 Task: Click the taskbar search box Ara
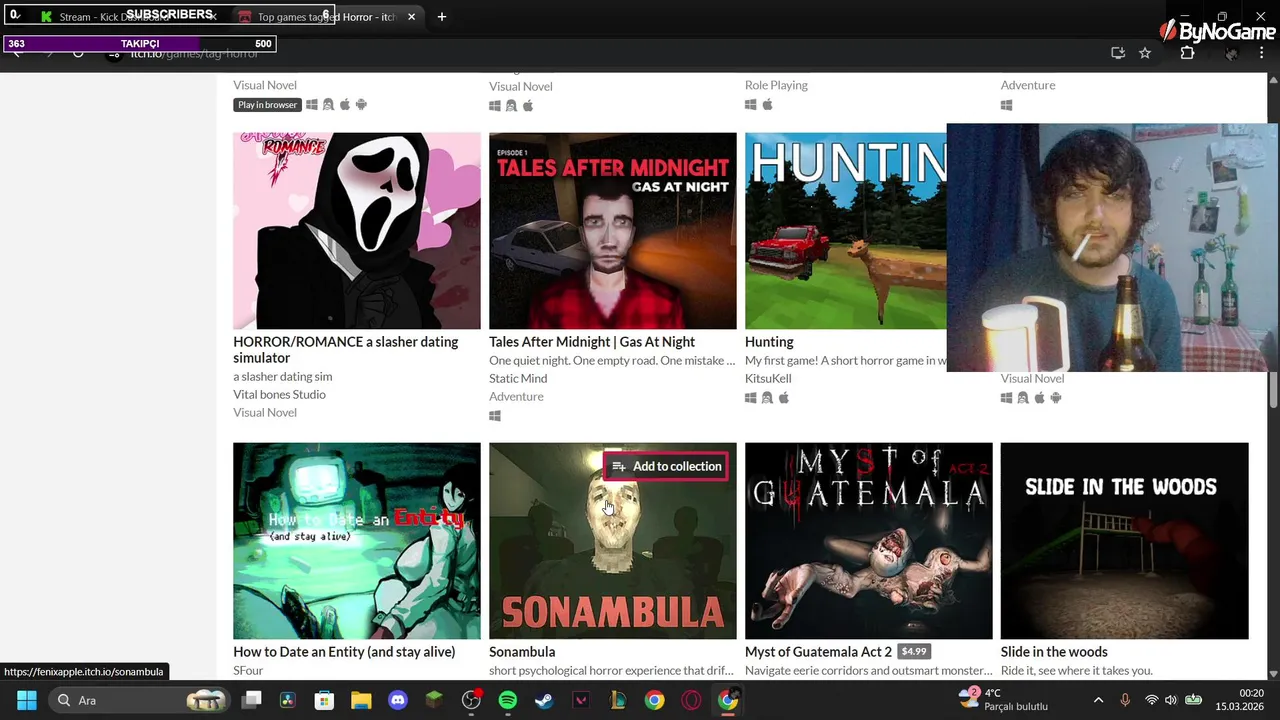(x=139, y=700)
